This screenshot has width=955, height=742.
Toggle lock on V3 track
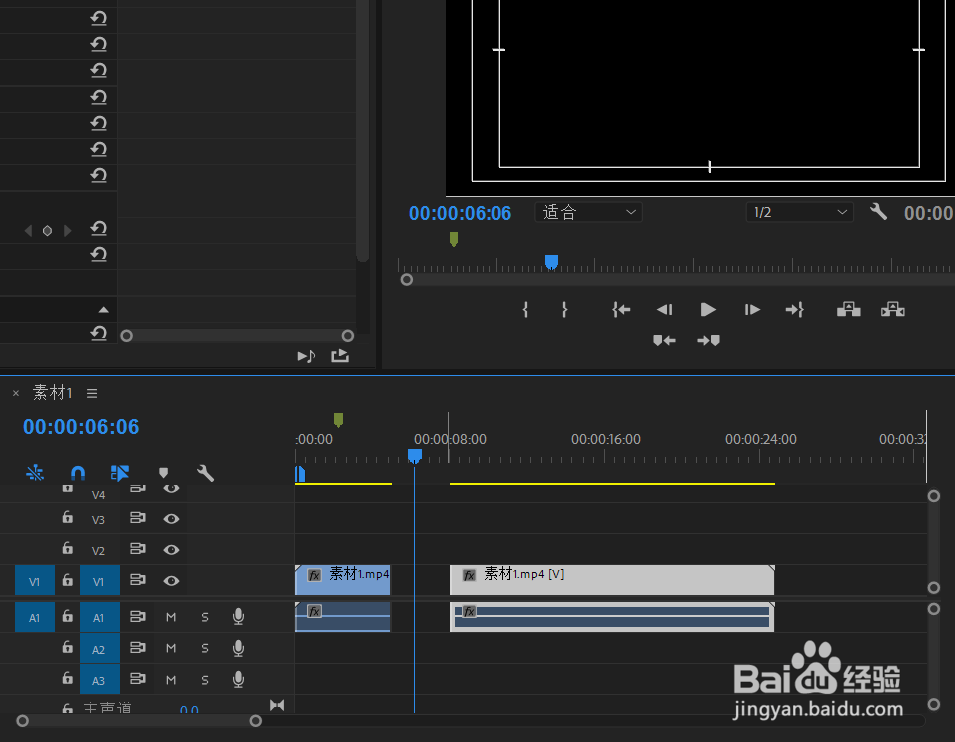68,517
